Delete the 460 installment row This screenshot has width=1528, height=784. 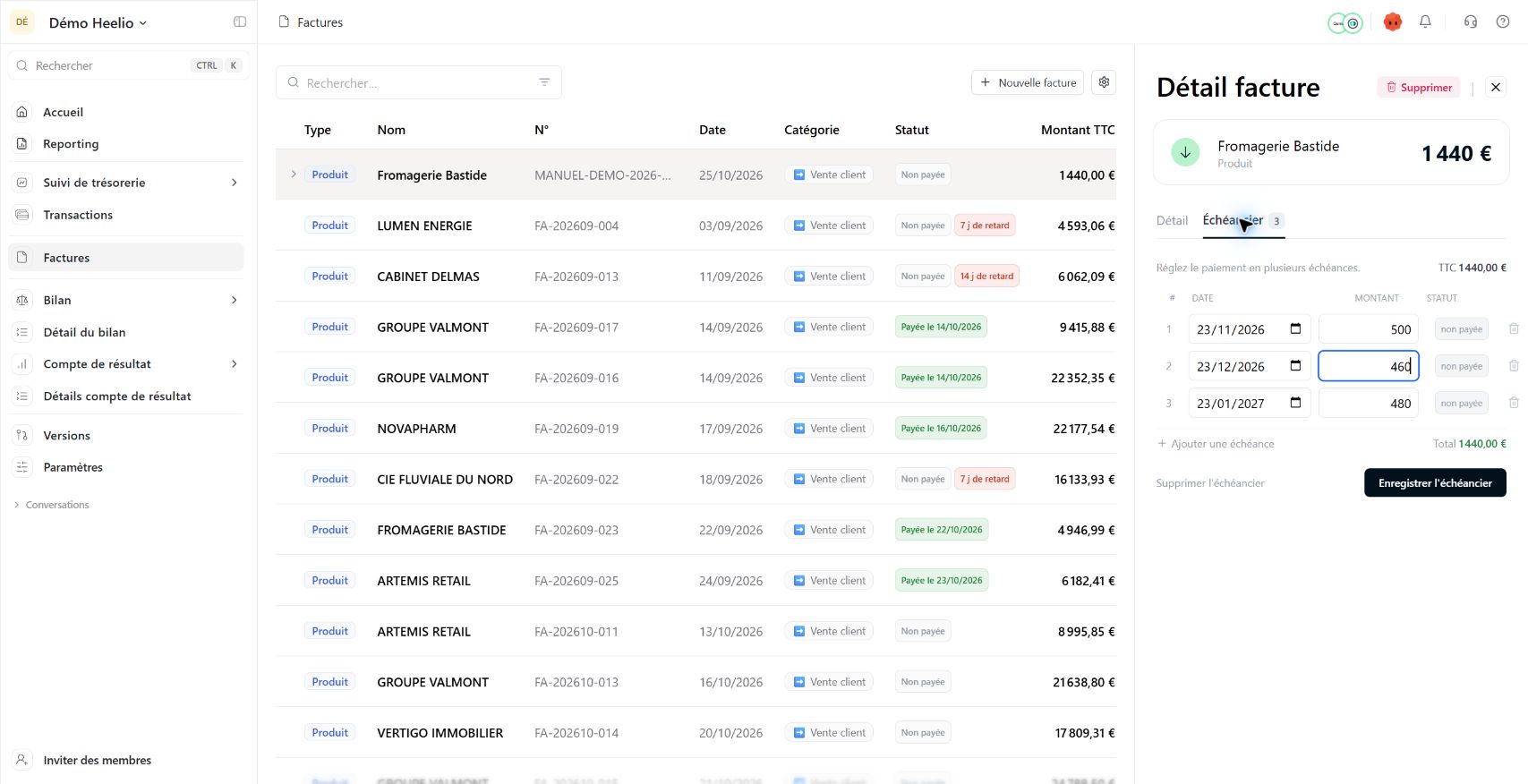point(1514,366)
